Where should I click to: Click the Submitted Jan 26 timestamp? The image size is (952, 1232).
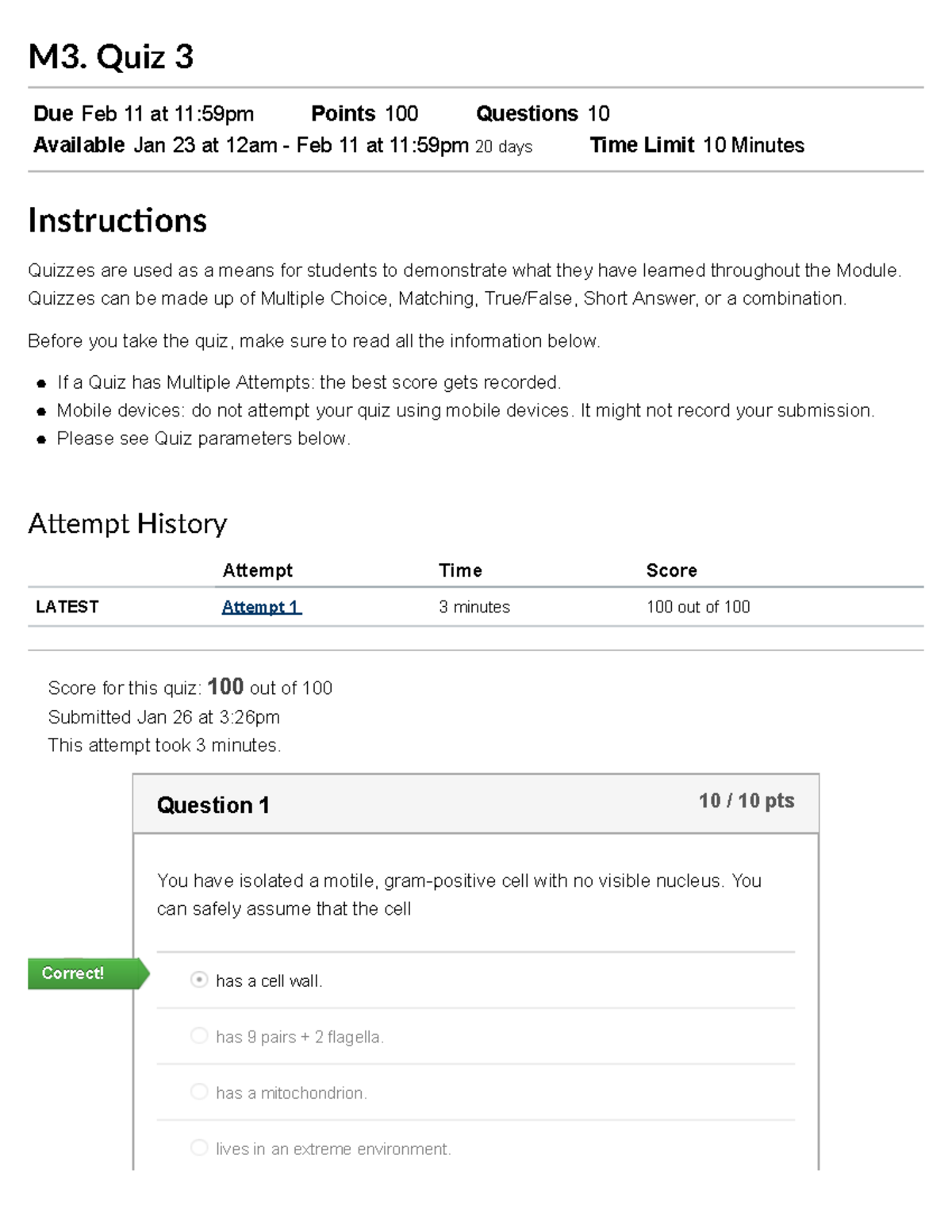coord(163,717)
